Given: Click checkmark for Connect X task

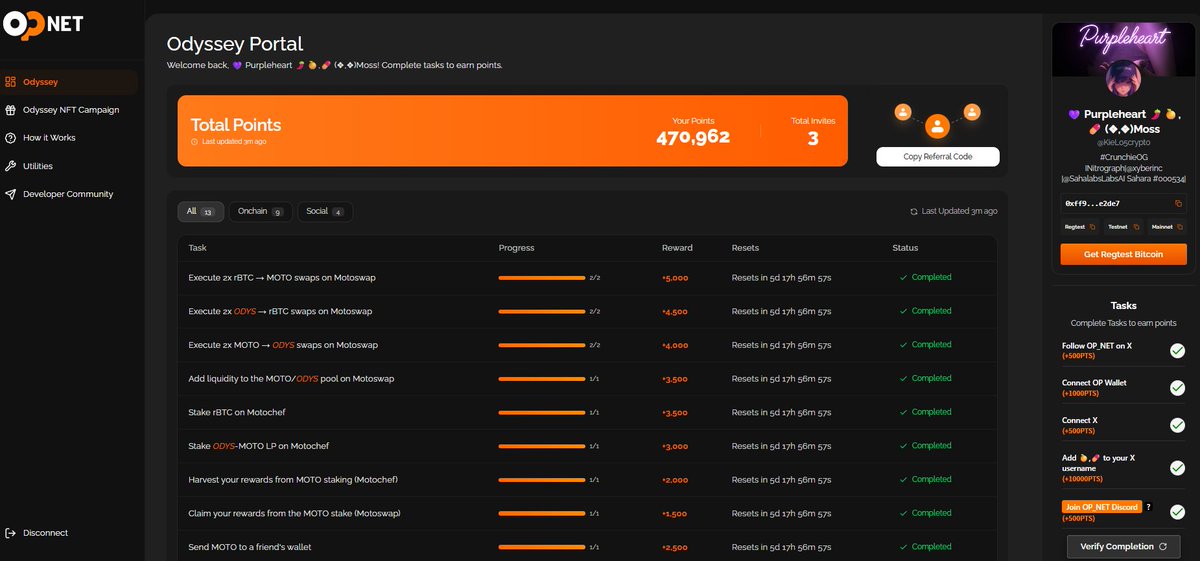Looking at the screenshot, I should [1177, 426].
